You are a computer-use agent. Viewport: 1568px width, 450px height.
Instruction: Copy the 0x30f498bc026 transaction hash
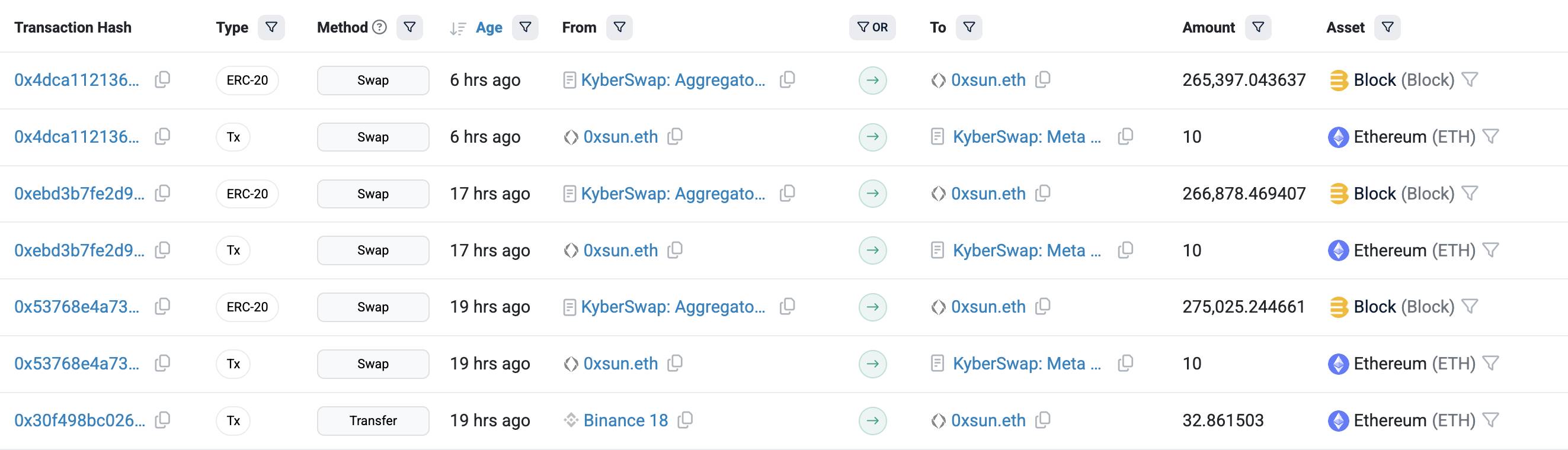tap(162, 420)
